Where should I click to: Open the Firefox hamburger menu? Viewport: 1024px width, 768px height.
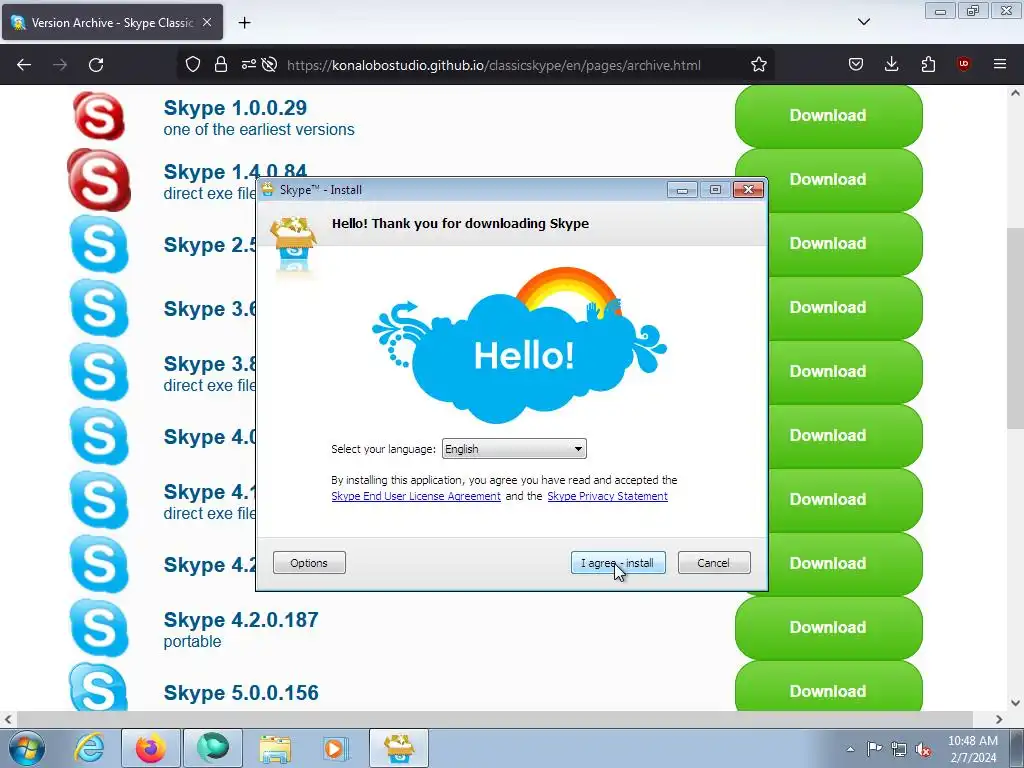(999, 64)
